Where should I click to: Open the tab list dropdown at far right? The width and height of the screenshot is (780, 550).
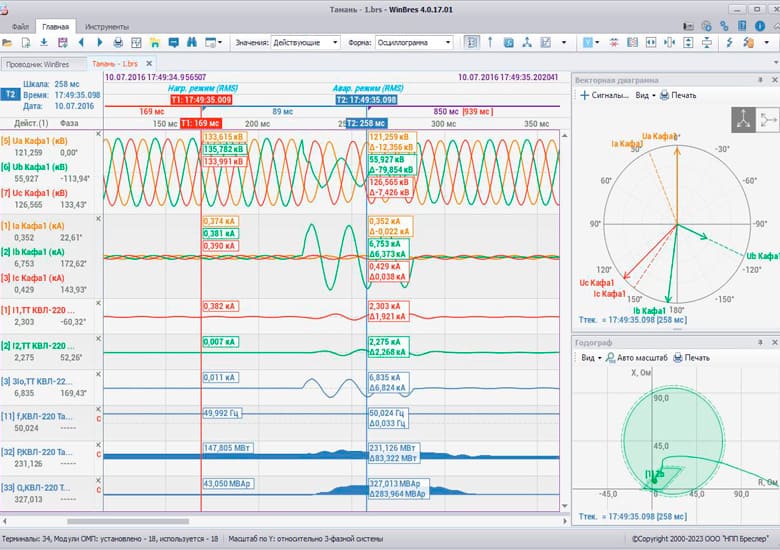click(776, 63)
